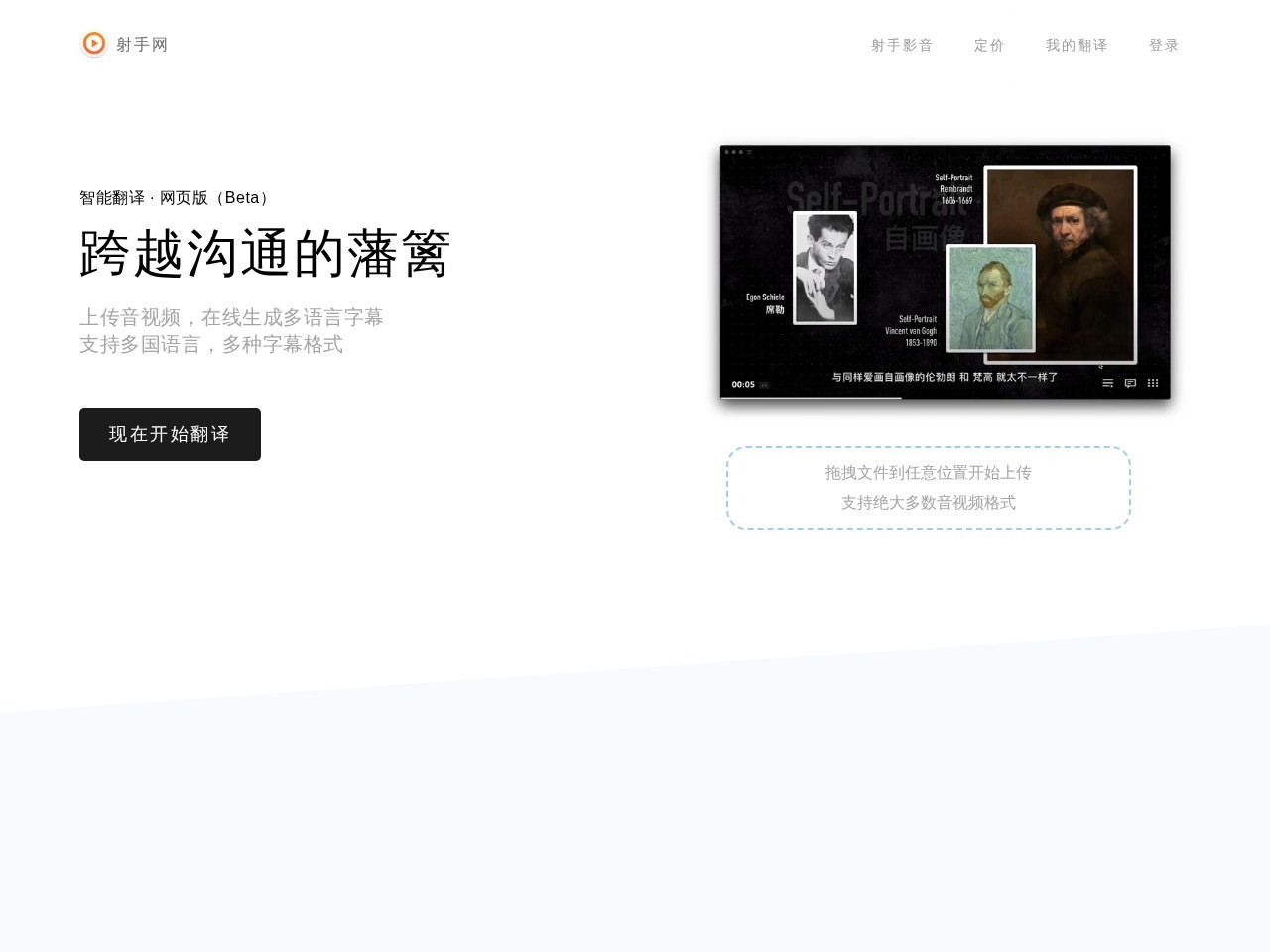Click the orange play-button logo icon

click(x=94, y=44)
